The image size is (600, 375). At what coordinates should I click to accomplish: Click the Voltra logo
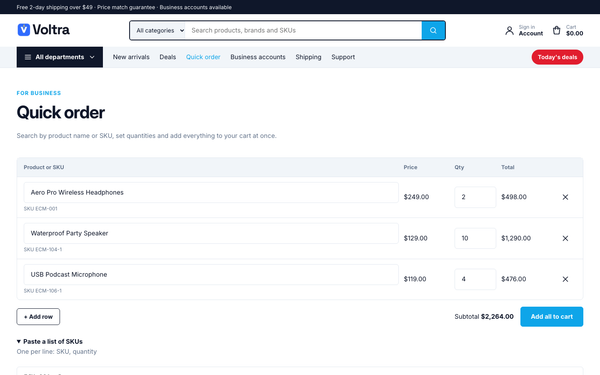(44, 30)
